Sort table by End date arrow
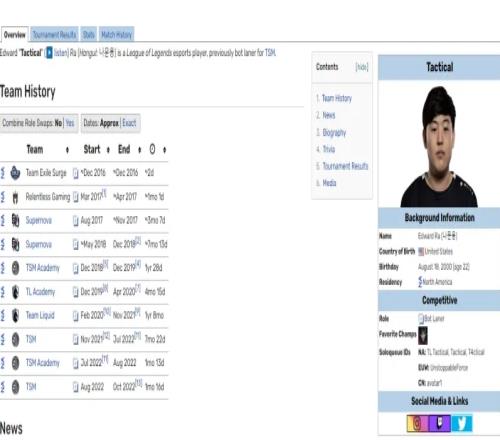The height and width of the screenshot is (440, 500). pyautogui.click(x=139, y=150)
